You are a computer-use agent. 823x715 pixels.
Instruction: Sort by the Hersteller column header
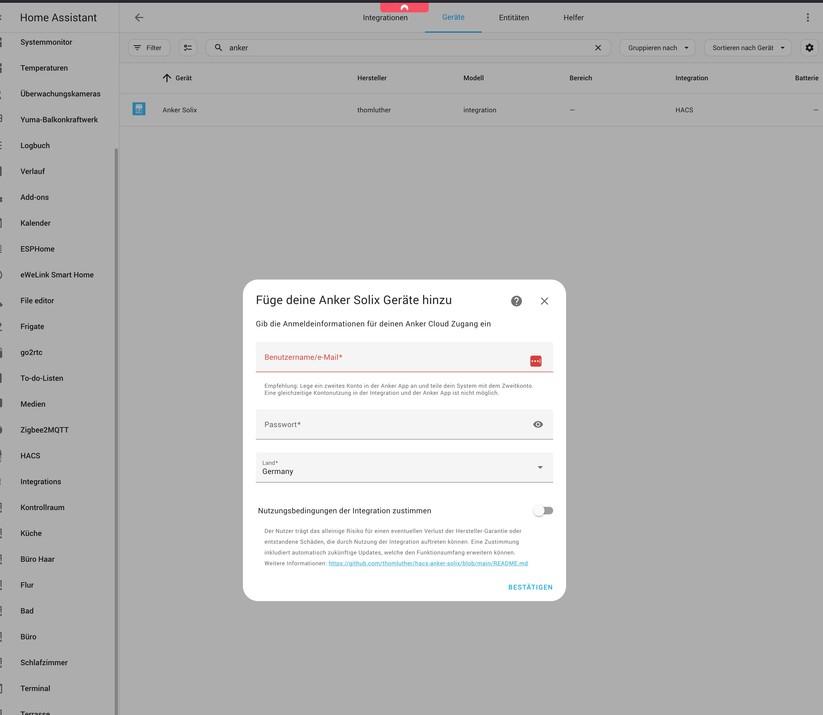click(x=372, y=78)
